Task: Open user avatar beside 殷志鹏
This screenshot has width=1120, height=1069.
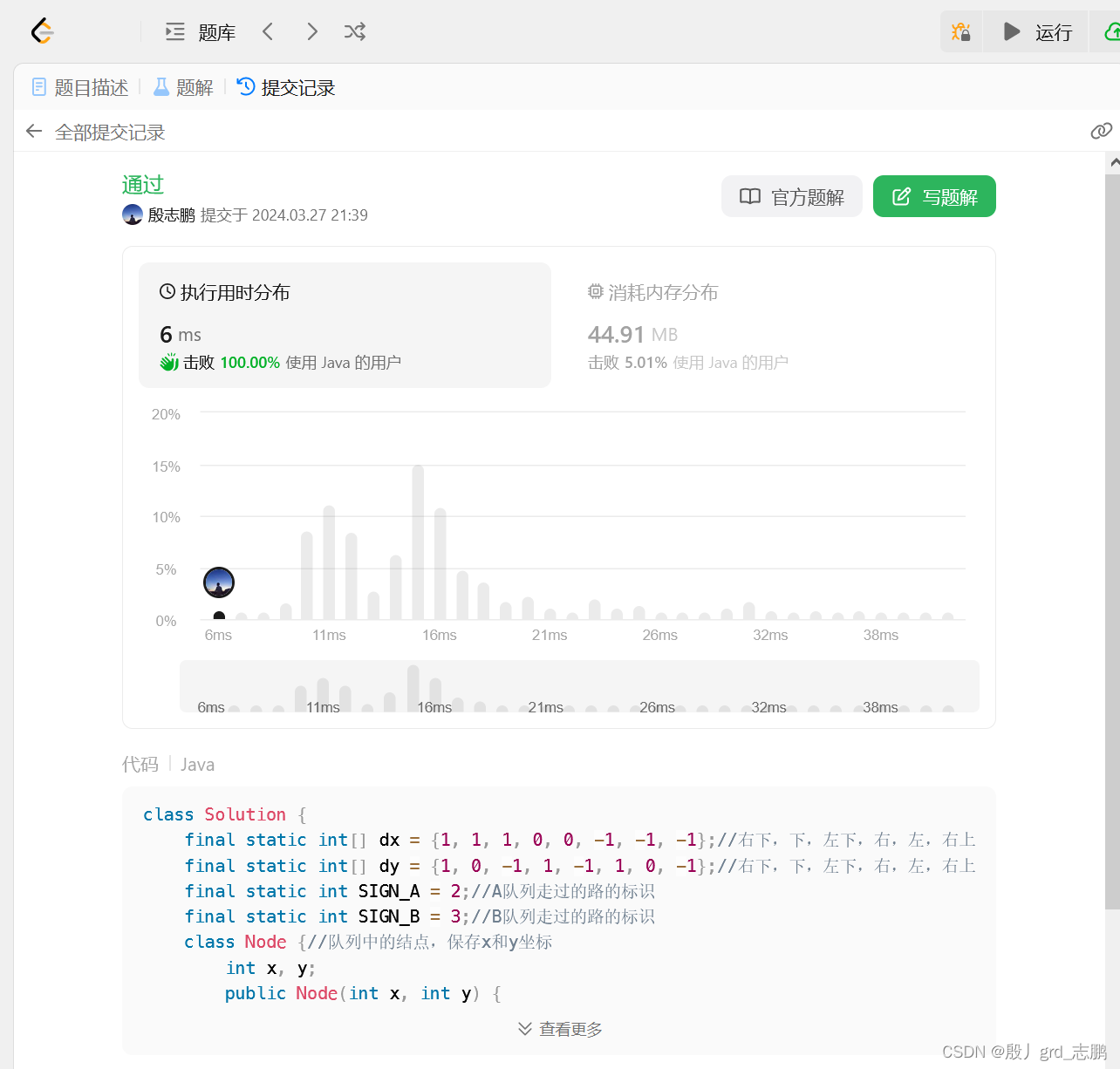Action: click(x=133, y=214)
